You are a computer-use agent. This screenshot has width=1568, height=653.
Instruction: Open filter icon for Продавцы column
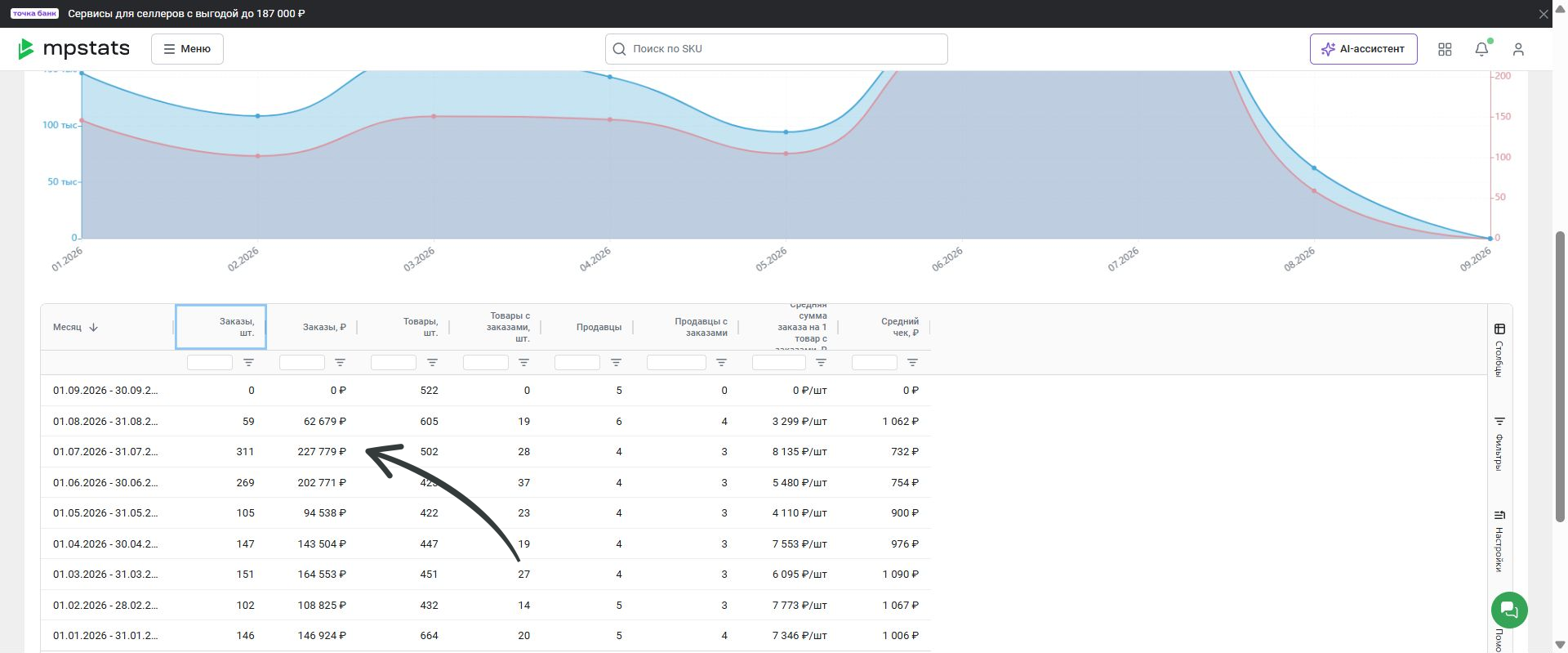pyautogui.click(x=616, y=362)
